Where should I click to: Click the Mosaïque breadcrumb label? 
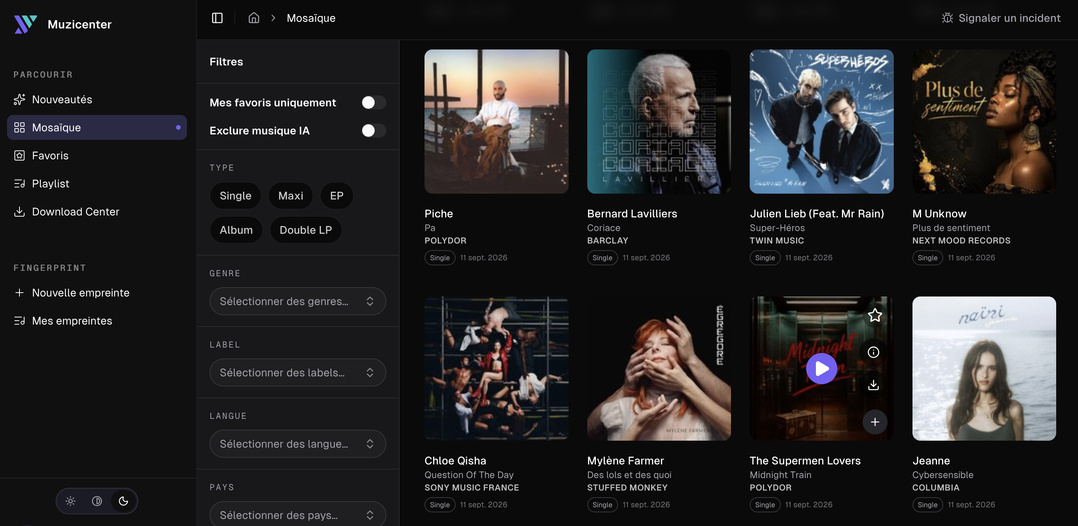click(311, 18)
